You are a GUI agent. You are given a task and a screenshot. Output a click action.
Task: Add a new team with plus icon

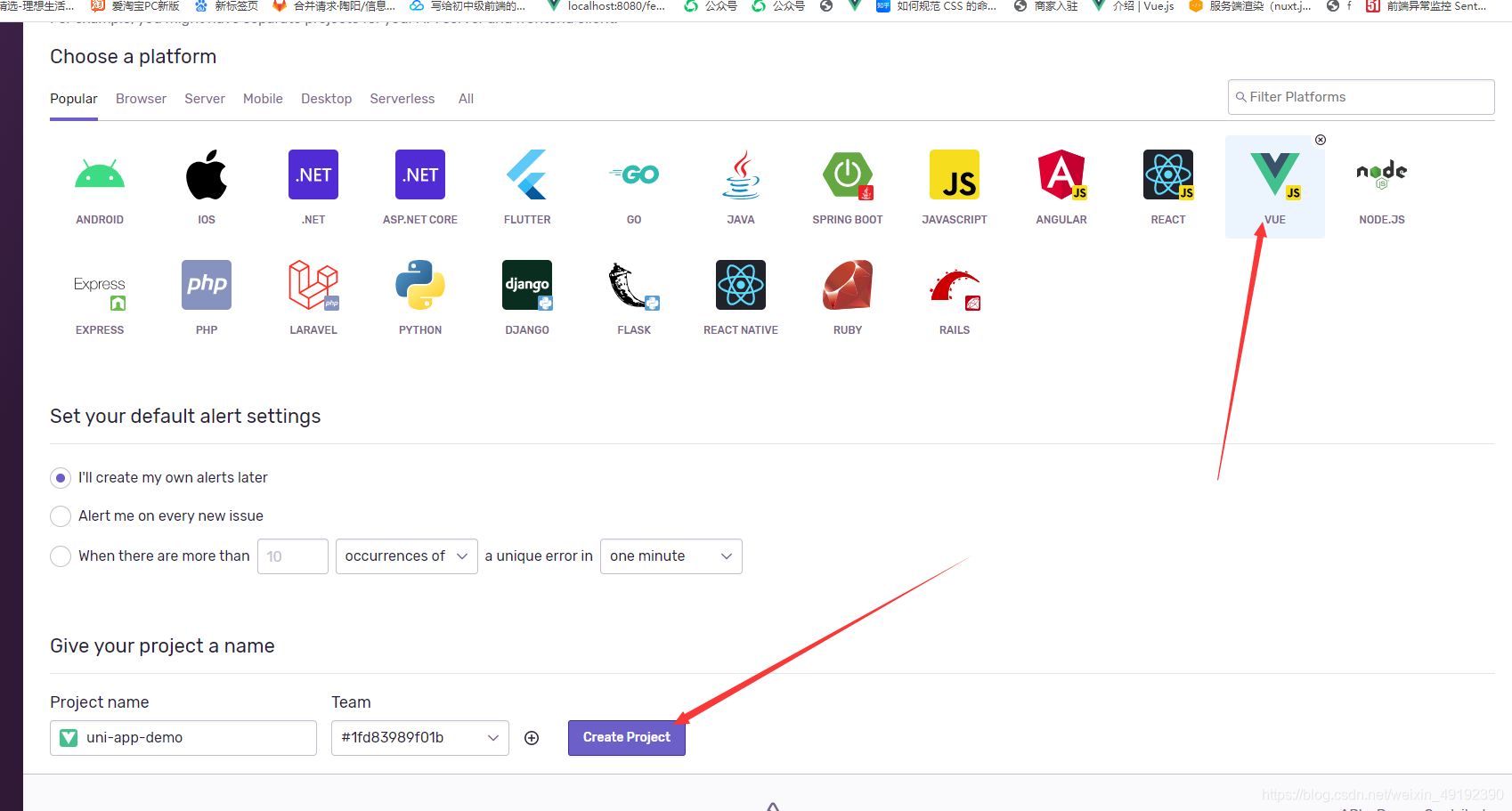[532, 738]
